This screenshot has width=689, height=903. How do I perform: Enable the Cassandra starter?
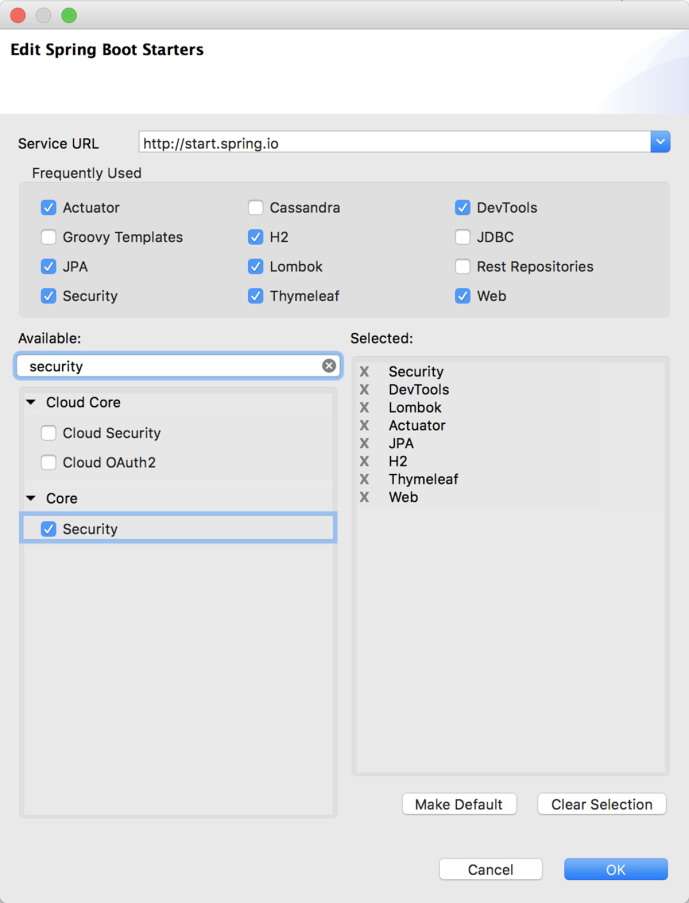[x=255, y=207]
